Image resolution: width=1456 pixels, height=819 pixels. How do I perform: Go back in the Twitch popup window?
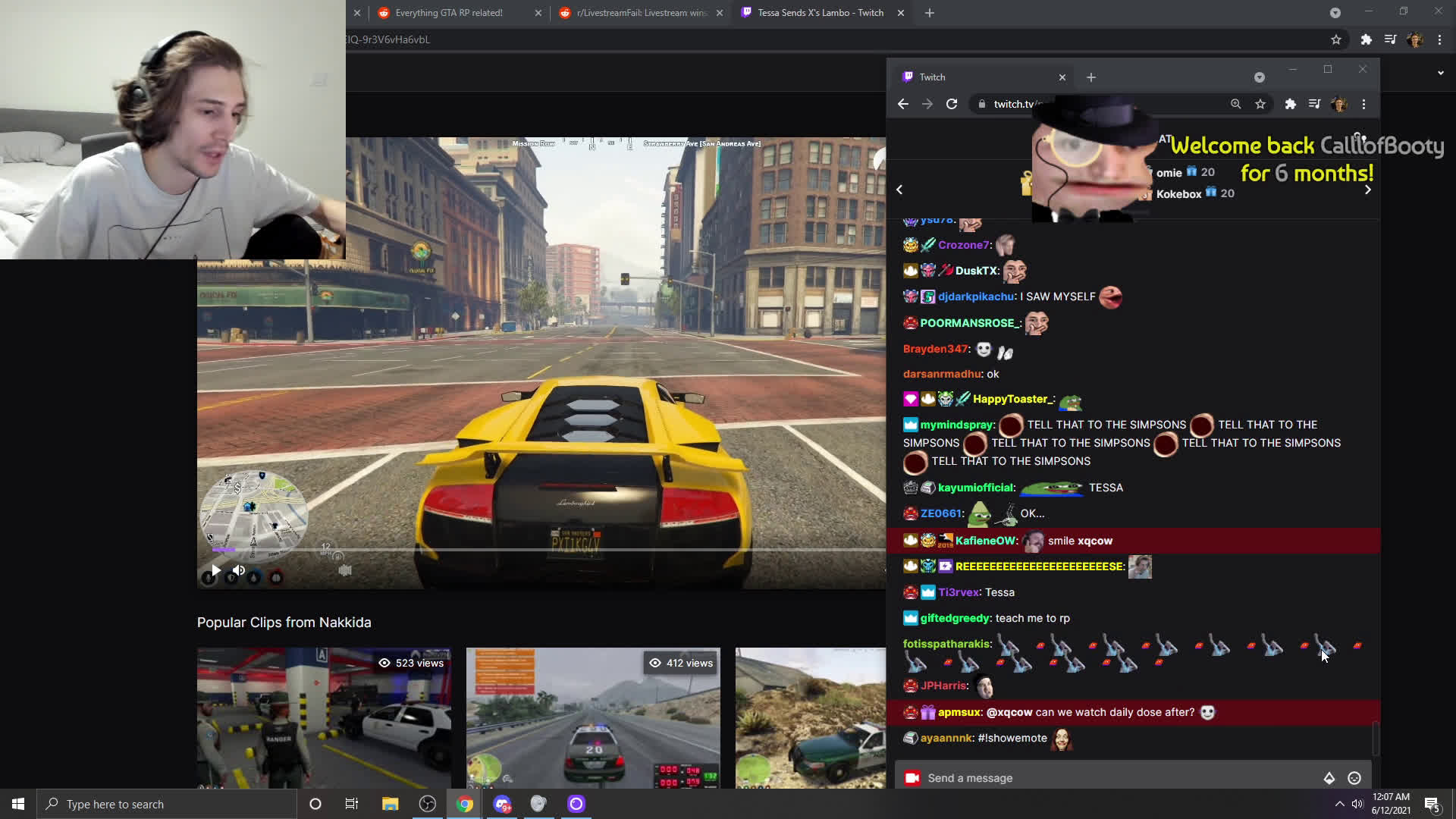[x=902, y=104]
